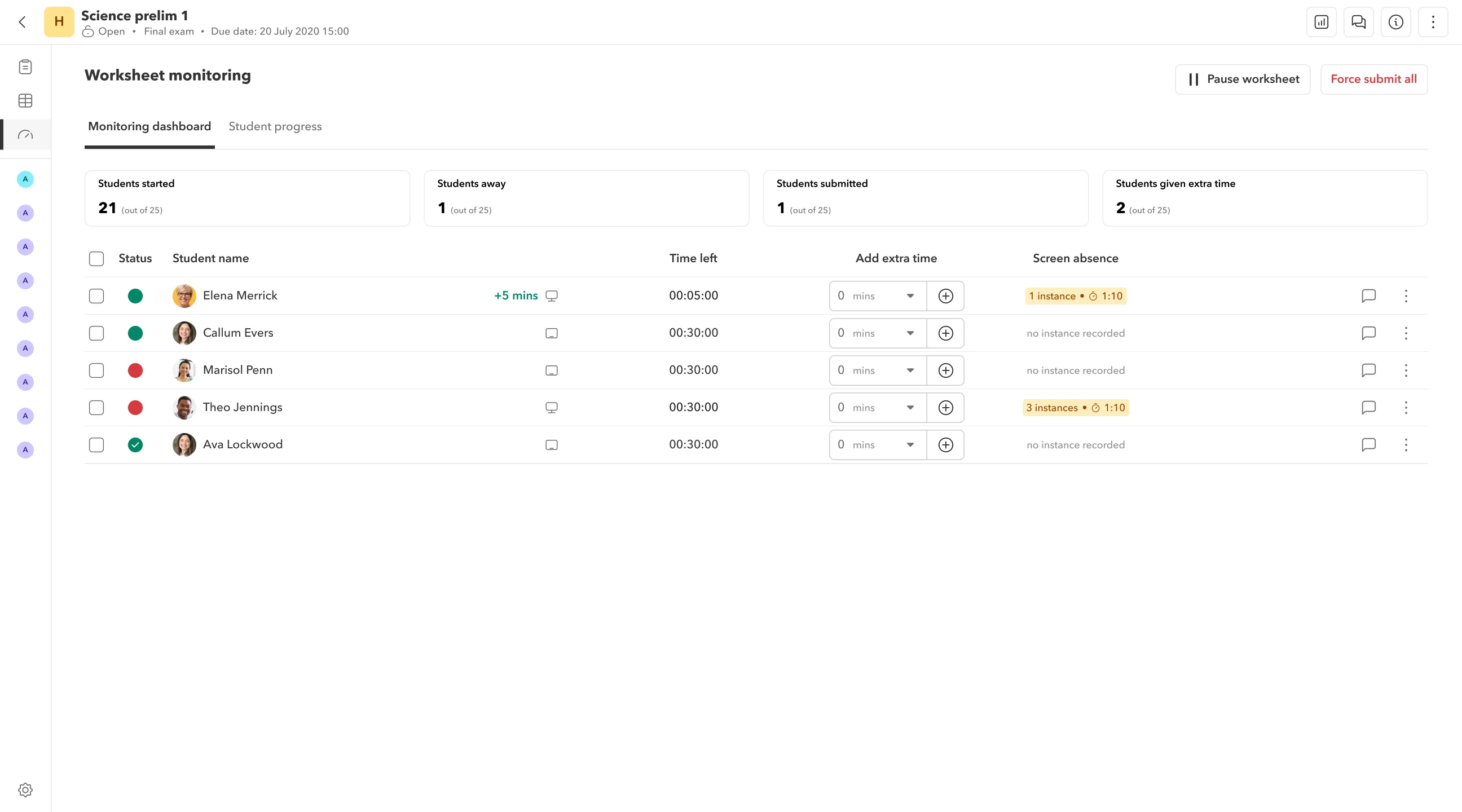Click the 3 instances absence badge
The width and height of the screenshot is (1462, 812).
(1076, 408)
